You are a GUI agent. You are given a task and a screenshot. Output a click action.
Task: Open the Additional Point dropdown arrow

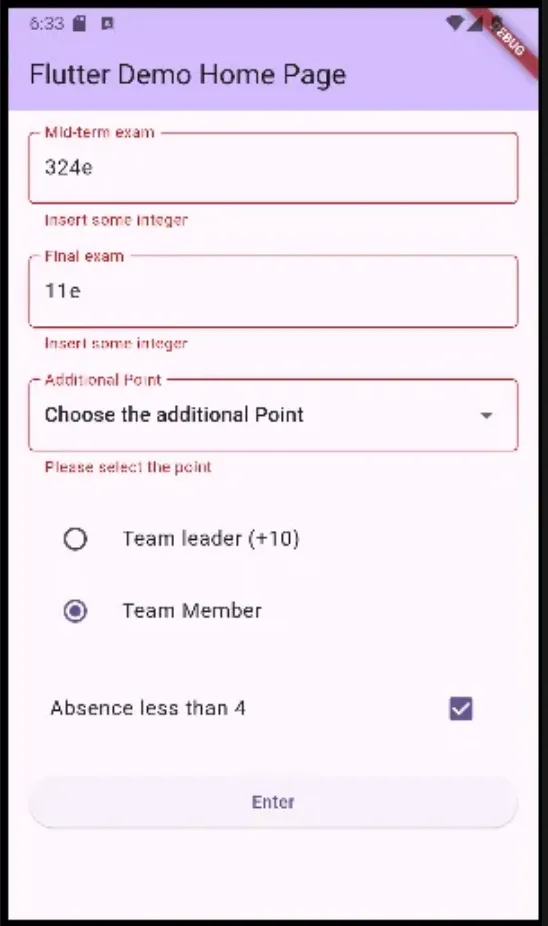click(487, 415)
